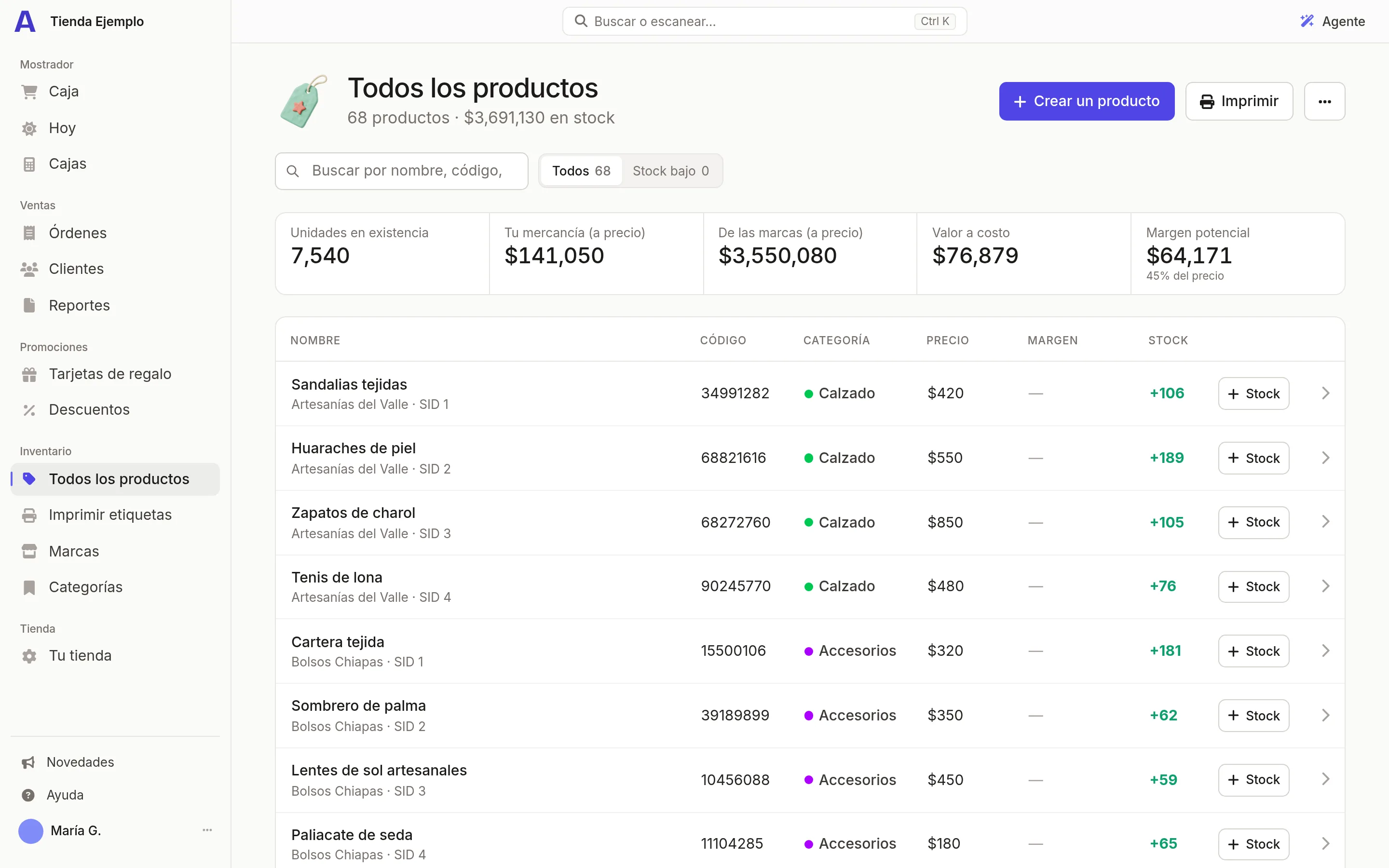Focus the Buscar o escanear search bar
This screenshot has width=1389, height=868.
tap(764, 21)
